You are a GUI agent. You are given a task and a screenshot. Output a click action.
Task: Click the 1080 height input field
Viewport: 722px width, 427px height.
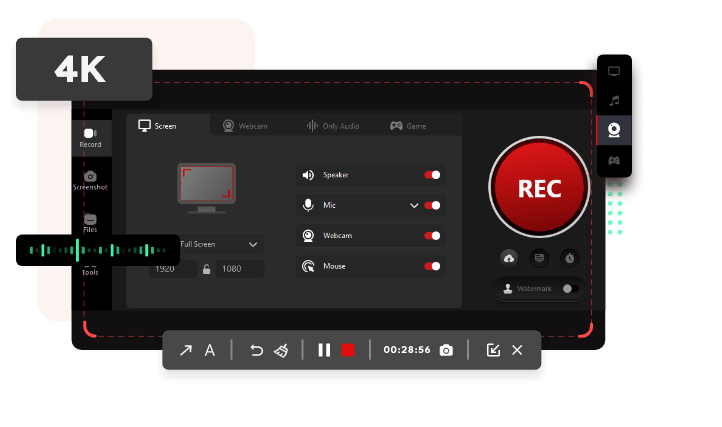(x=240, y=269)
